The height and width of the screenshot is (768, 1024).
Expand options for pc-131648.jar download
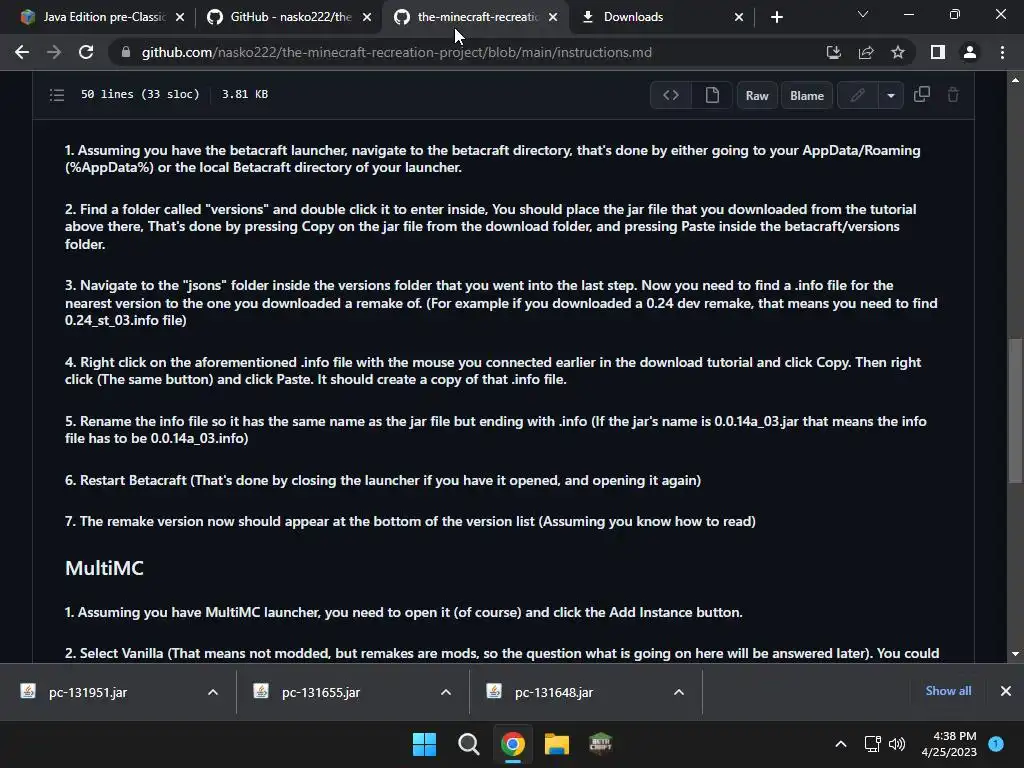(x=679, y=692)
